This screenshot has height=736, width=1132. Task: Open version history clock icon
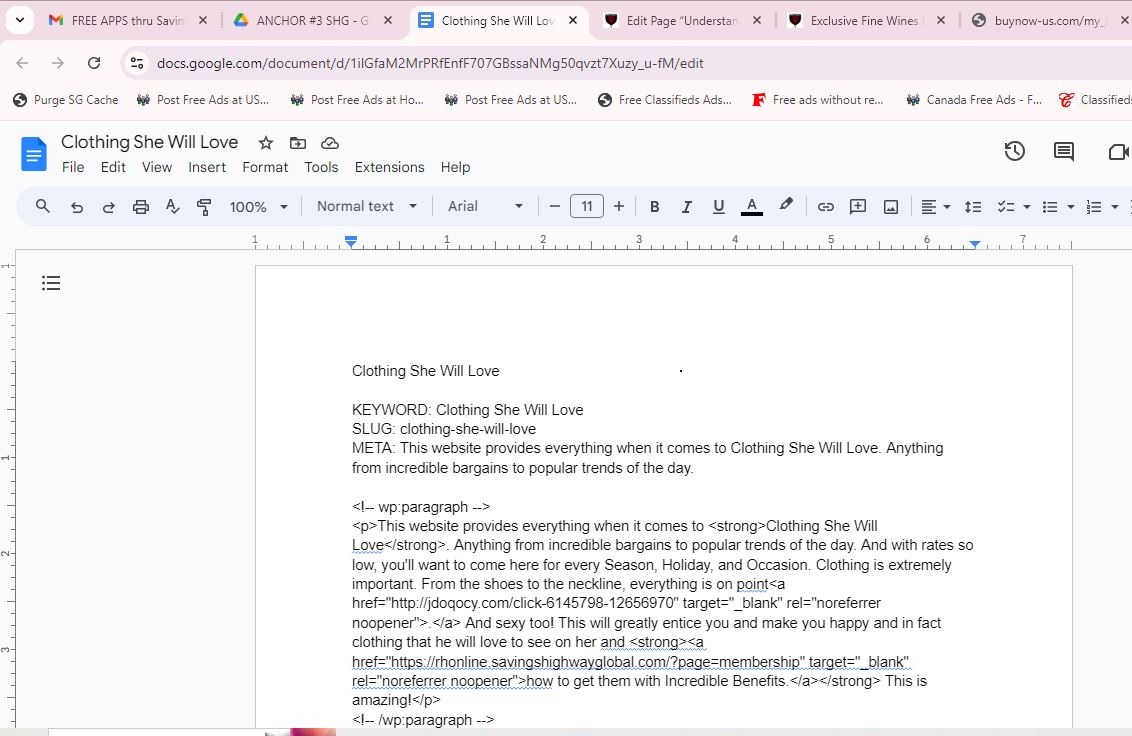click(1014, 151)
